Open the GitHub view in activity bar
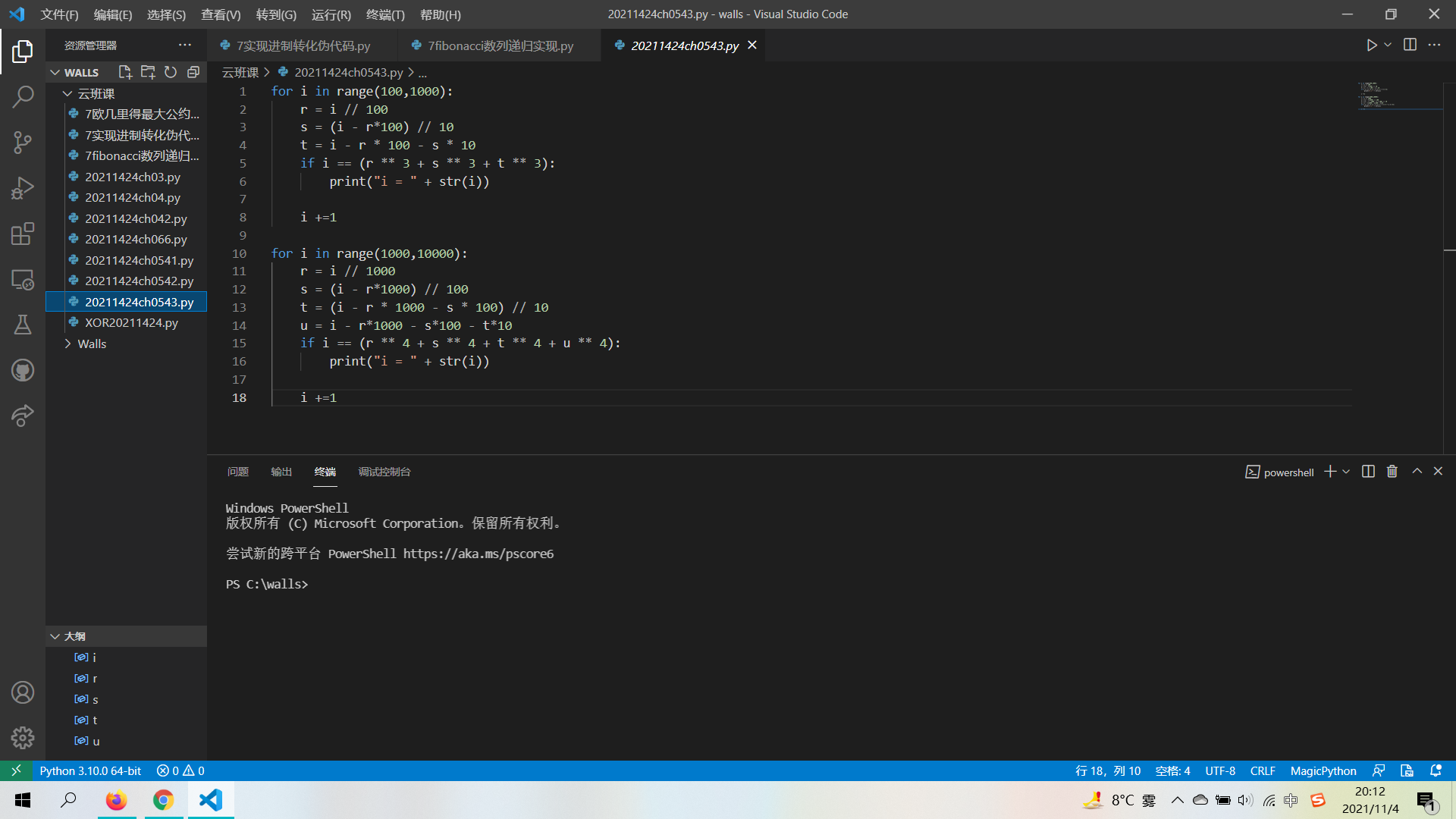Image resolution: width=1456 pixels, height=819 pixels. [x=23, y=370]
